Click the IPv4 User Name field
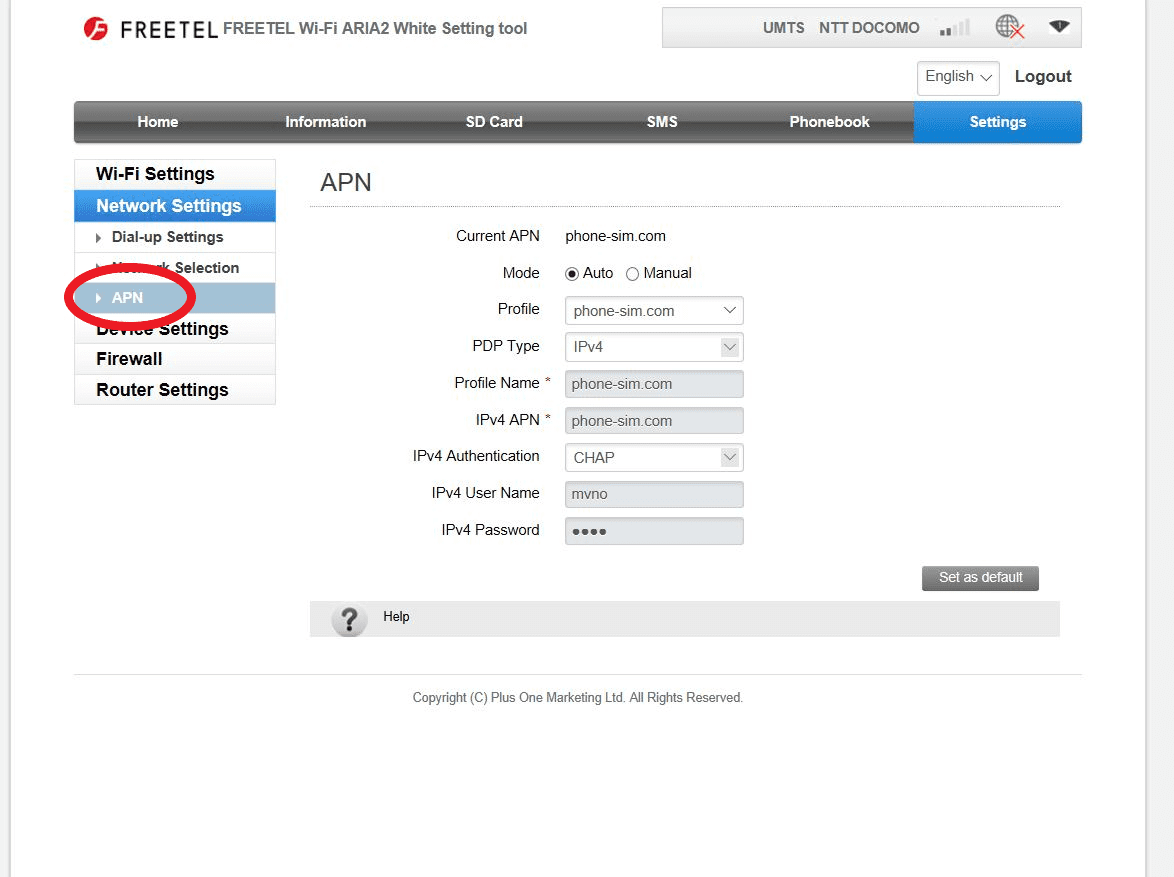Image resolution: width=1174 pixels, height=877 pixels. [x=654, y=494]
